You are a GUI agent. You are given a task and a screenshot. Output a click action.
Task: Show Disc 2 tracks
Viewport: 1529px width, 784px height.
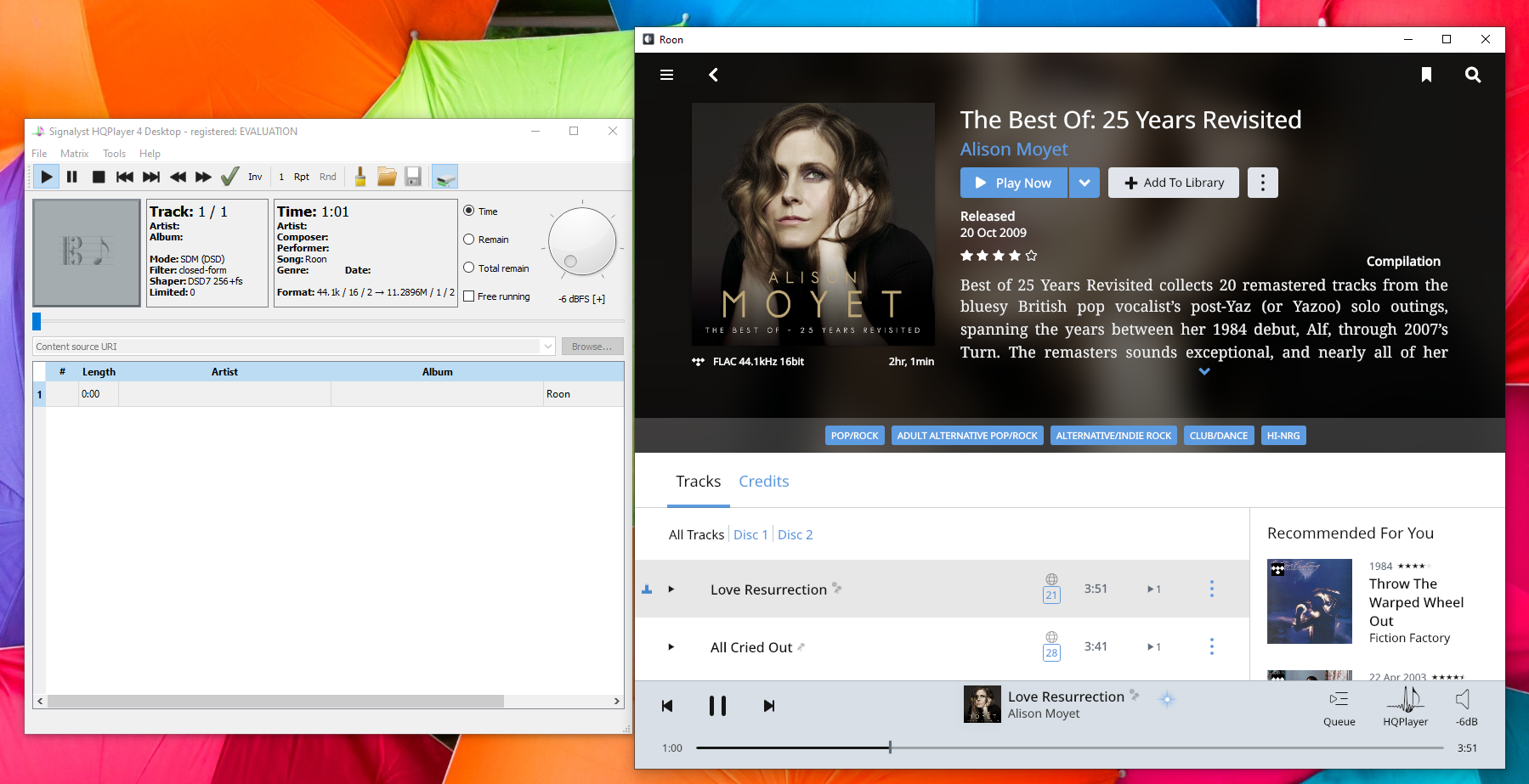(796, 535)
